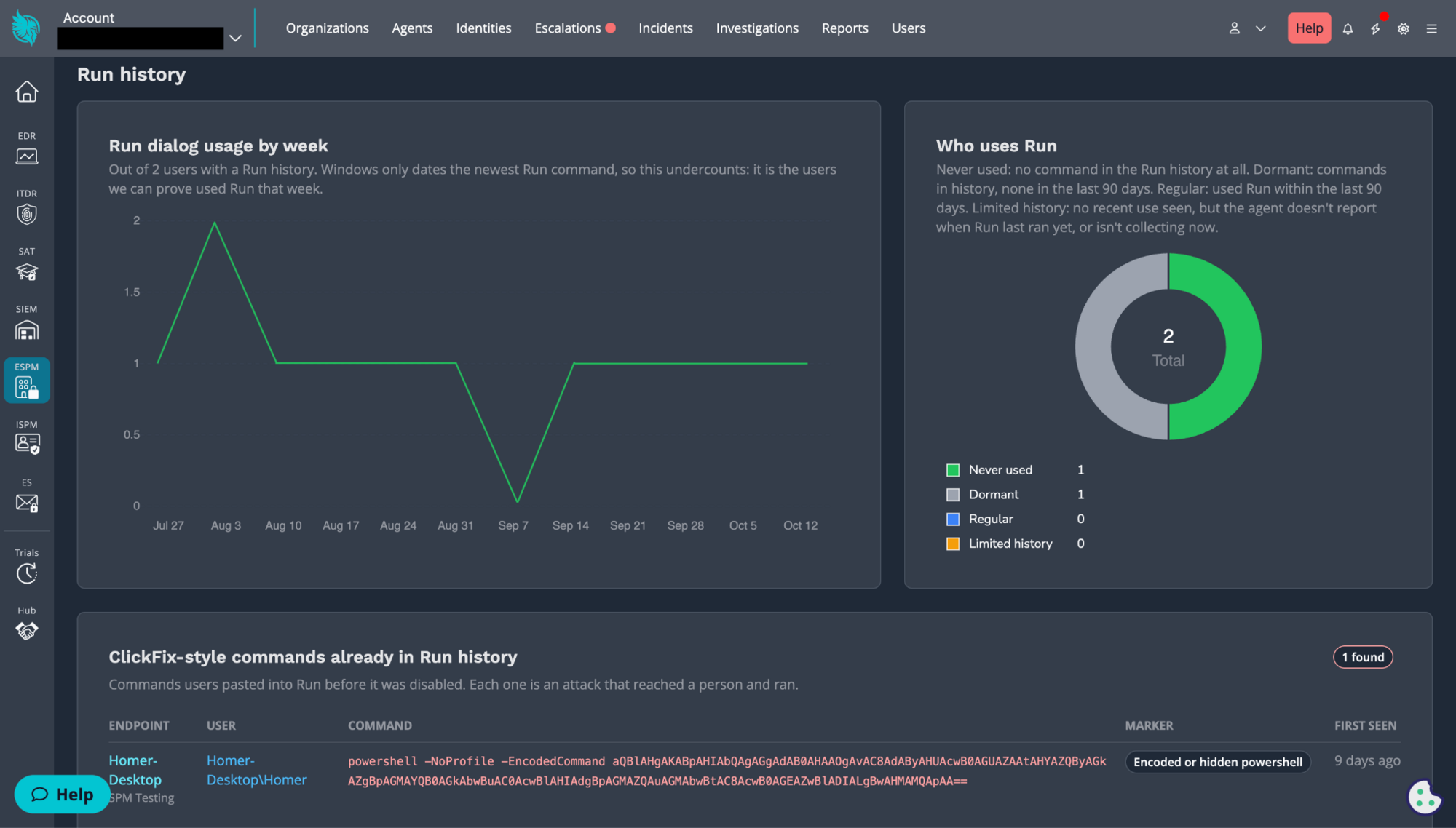Click the 'Run dialog usage by week' title
The image size is (1456, 828).
[x=218, y=146]
